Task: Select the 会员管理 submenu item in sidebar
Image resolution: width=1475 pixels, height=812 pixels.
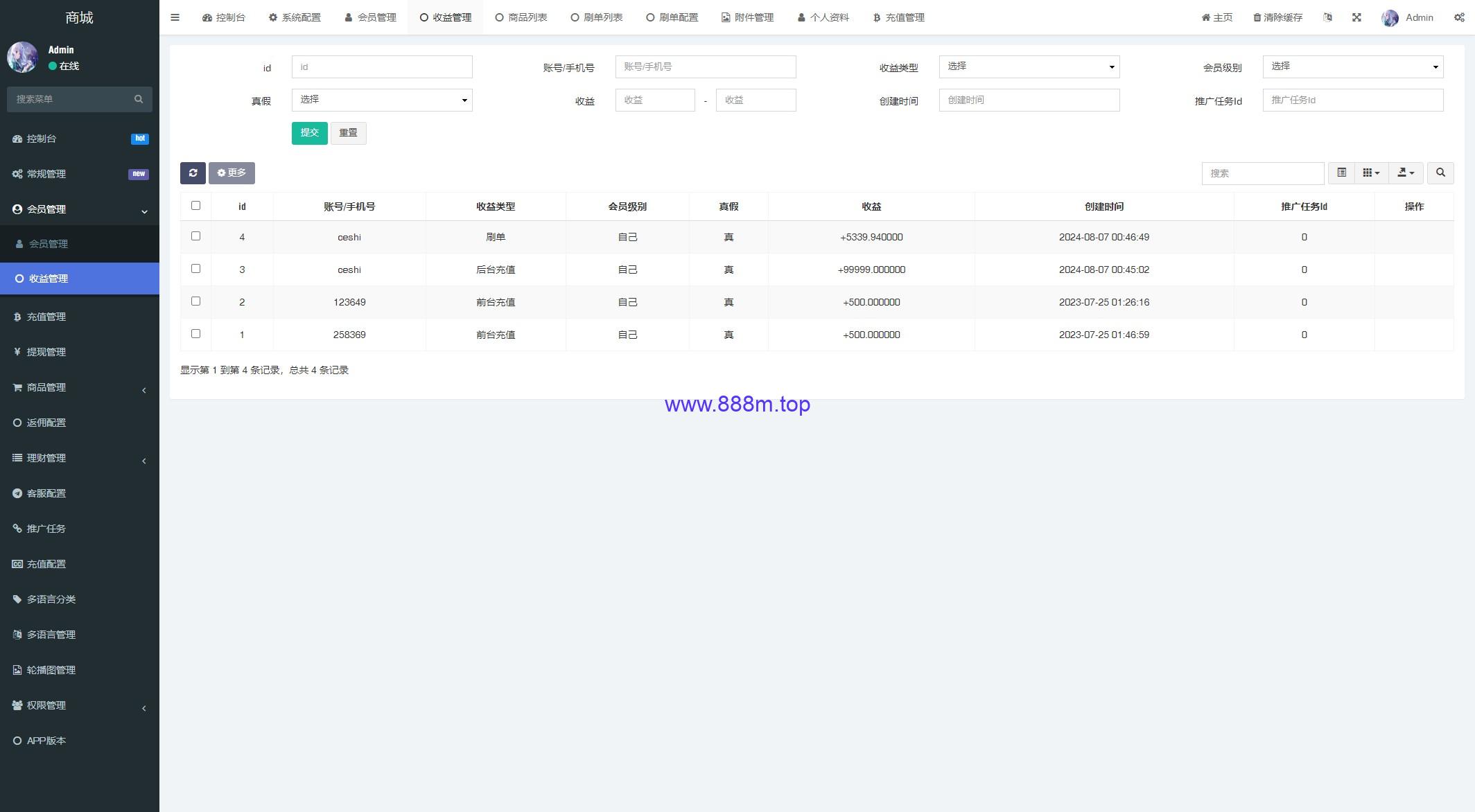Action: coord(80,244)
